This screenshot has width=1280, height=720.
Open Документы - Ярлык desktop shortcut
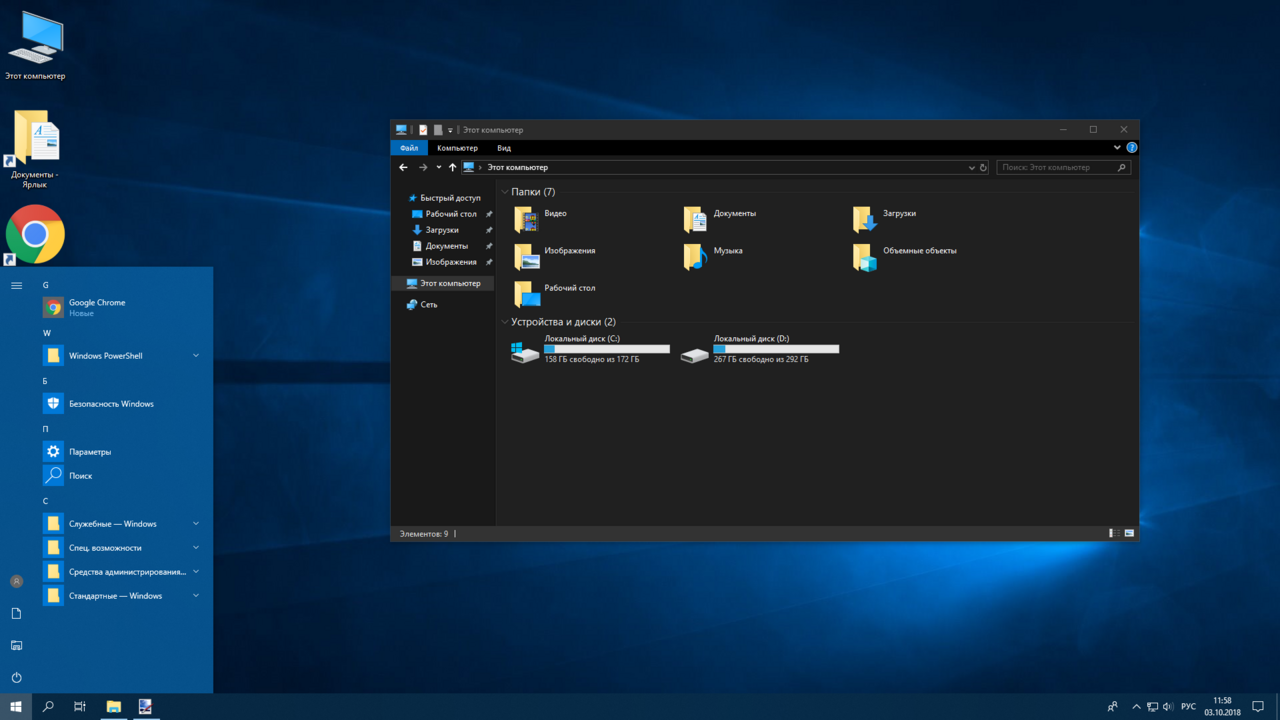35,149
